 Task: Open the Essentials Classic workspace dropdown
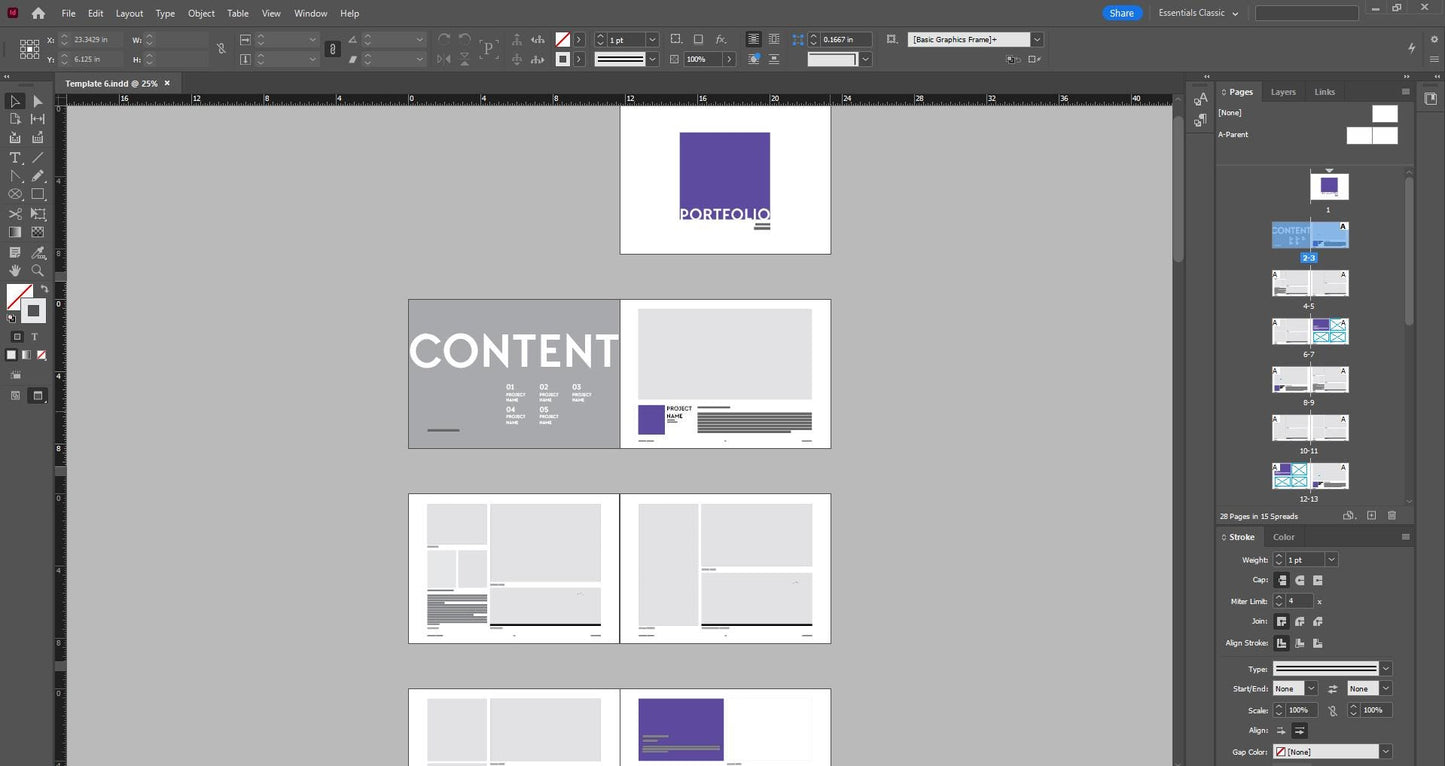(1198, 13)
